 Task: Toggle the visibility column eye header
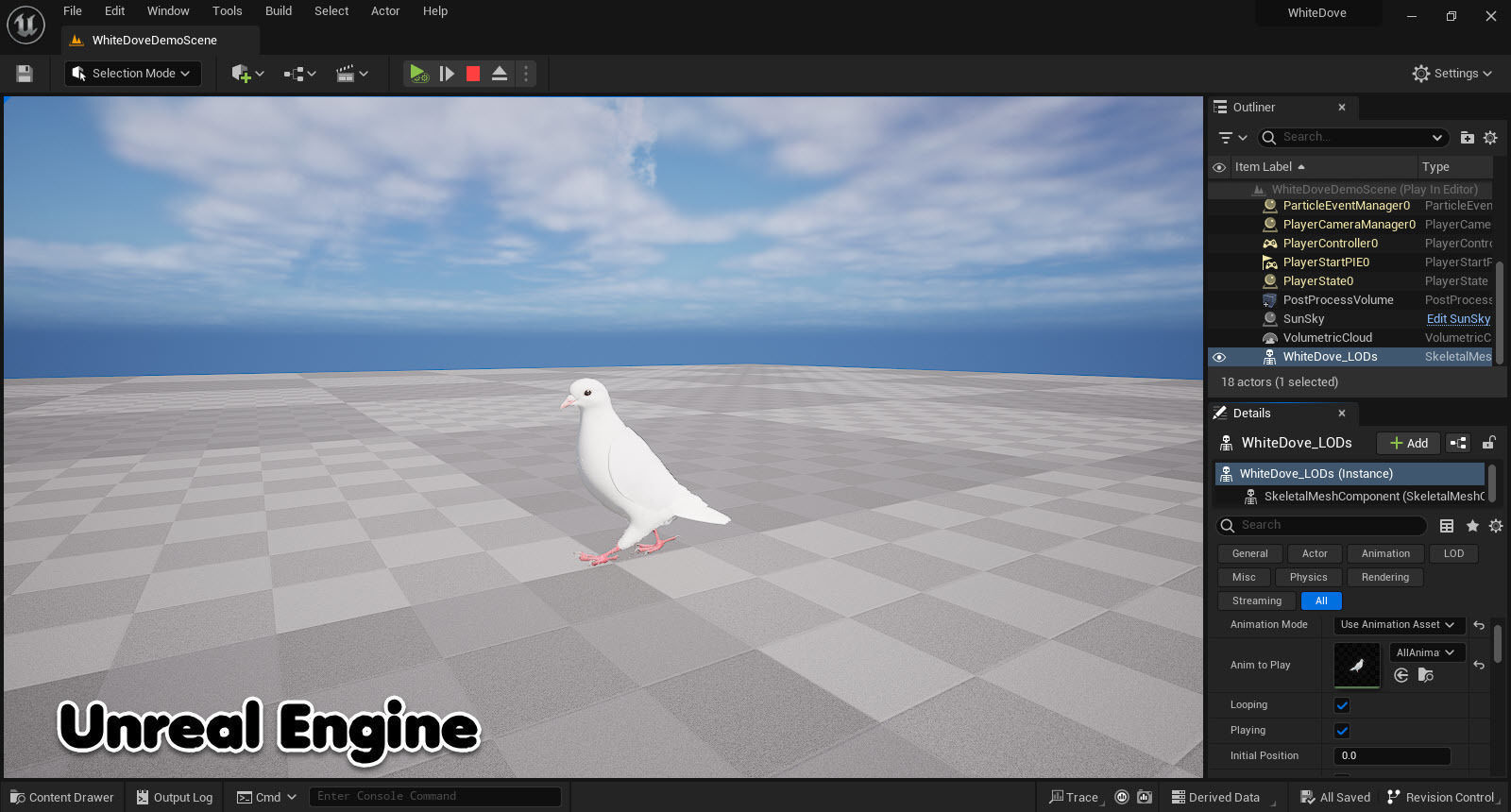click(x=1219, y=167)
